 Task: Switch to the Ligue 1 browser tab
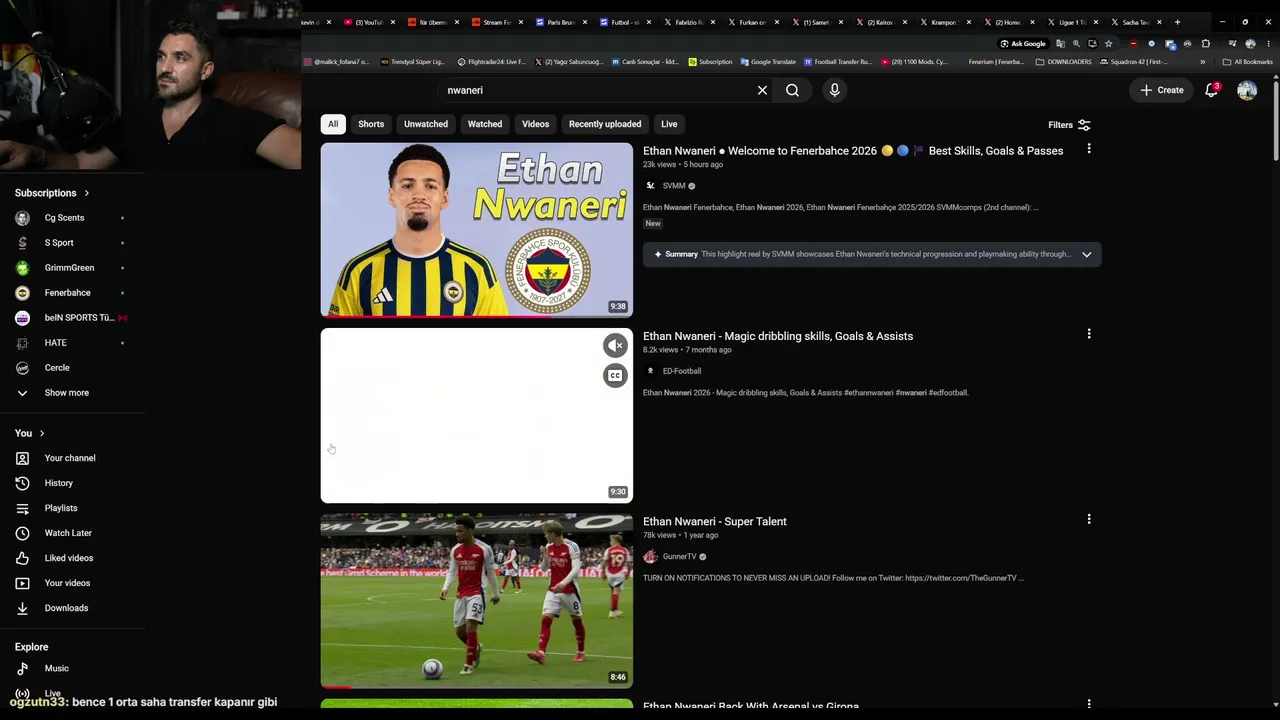[1072, 22]
